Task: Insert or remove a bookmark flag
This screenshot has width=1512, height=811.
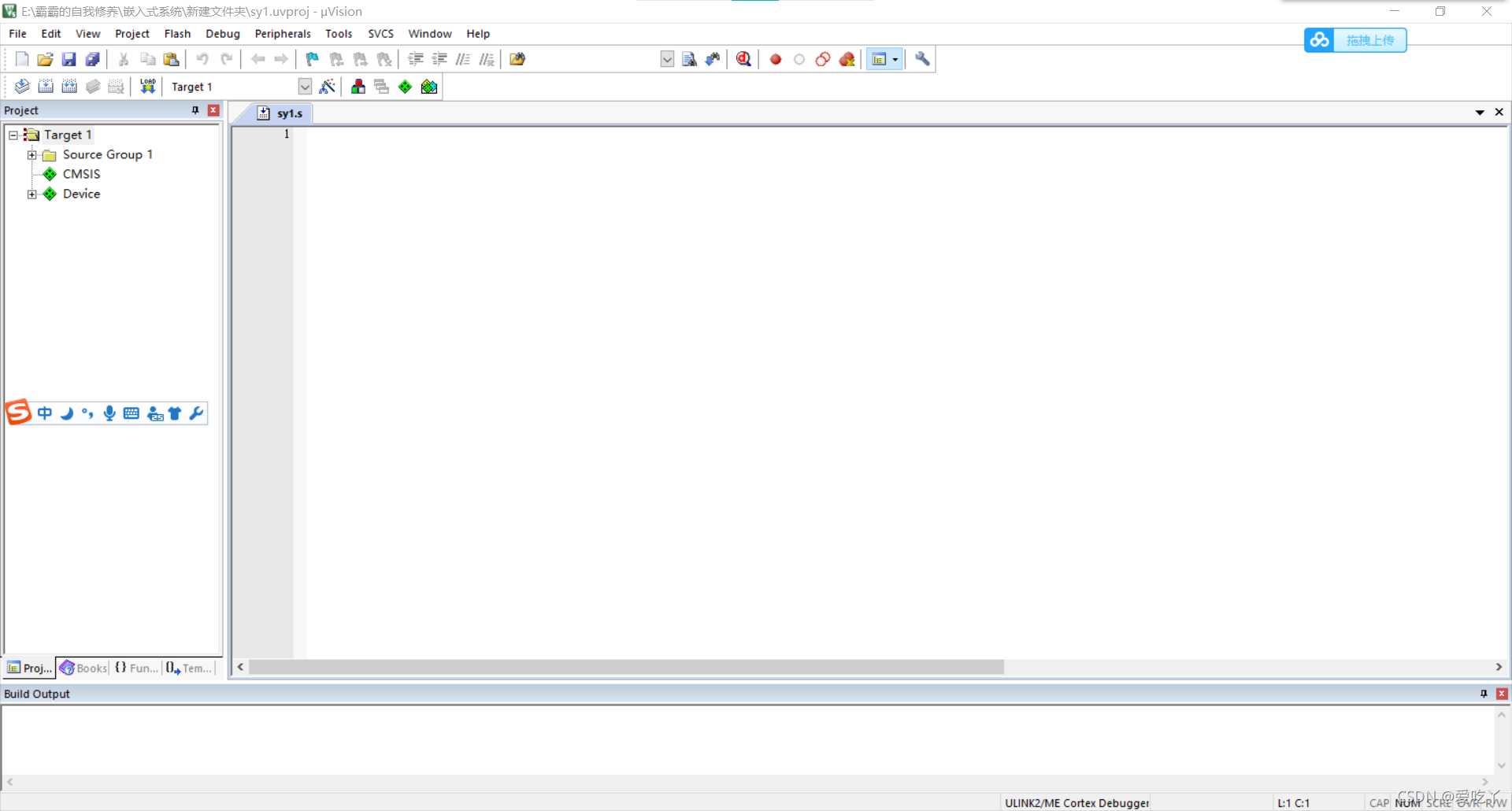Action: tap(313, 59)
